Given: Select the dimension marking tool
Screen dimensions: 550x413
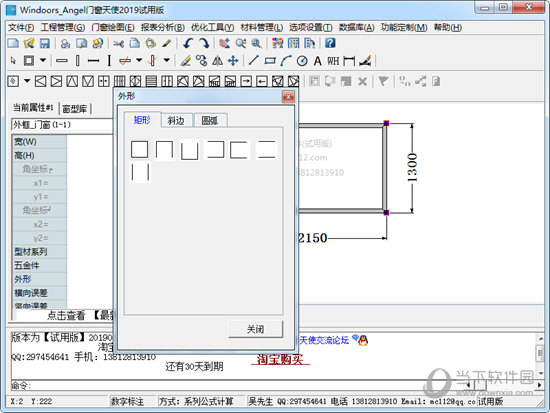Looking at the screenshot, I should [x=349, y=61].
